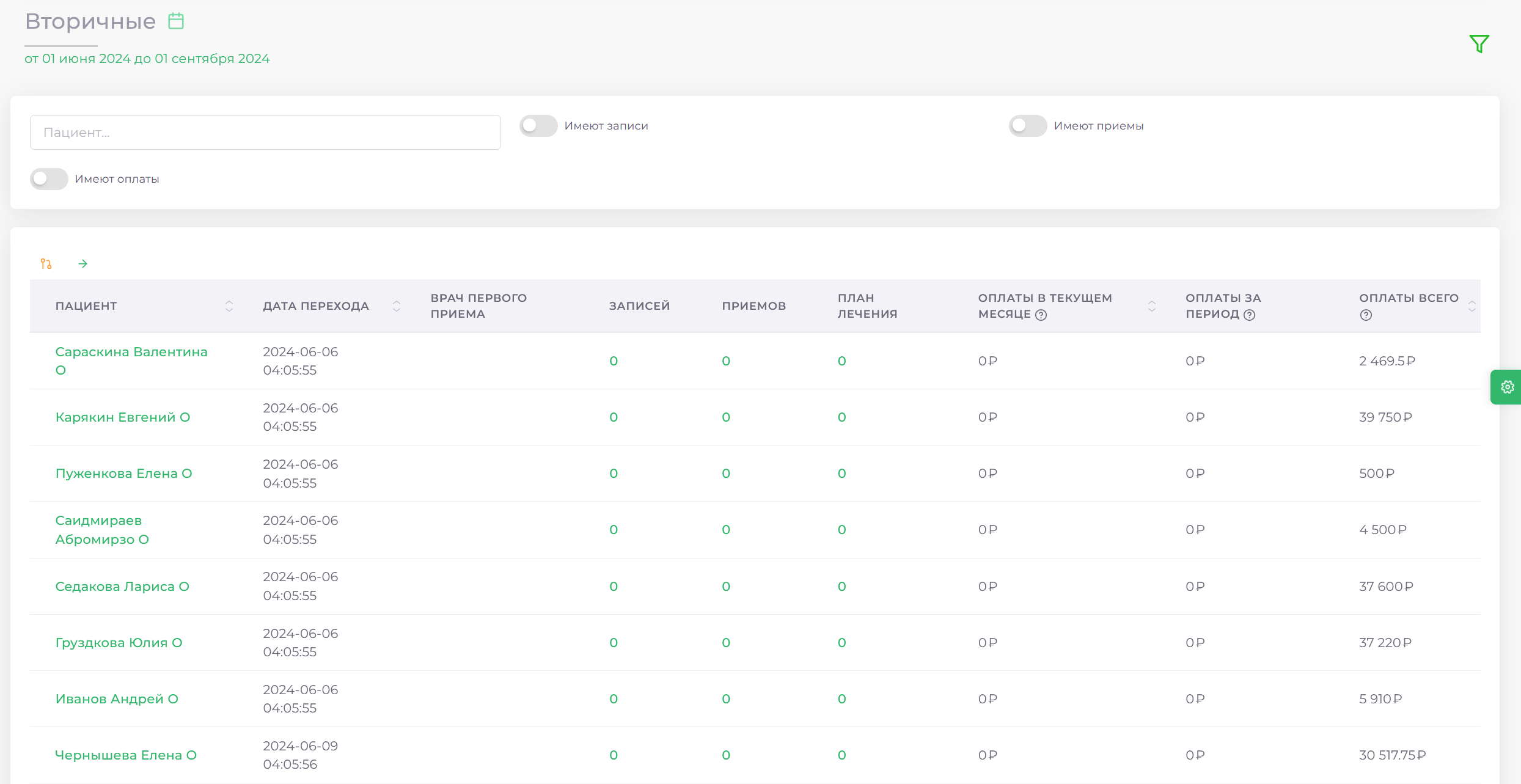The image size is (1521, 784).
Task: Click the Приемов column header
Action: [x=753, y=306]
